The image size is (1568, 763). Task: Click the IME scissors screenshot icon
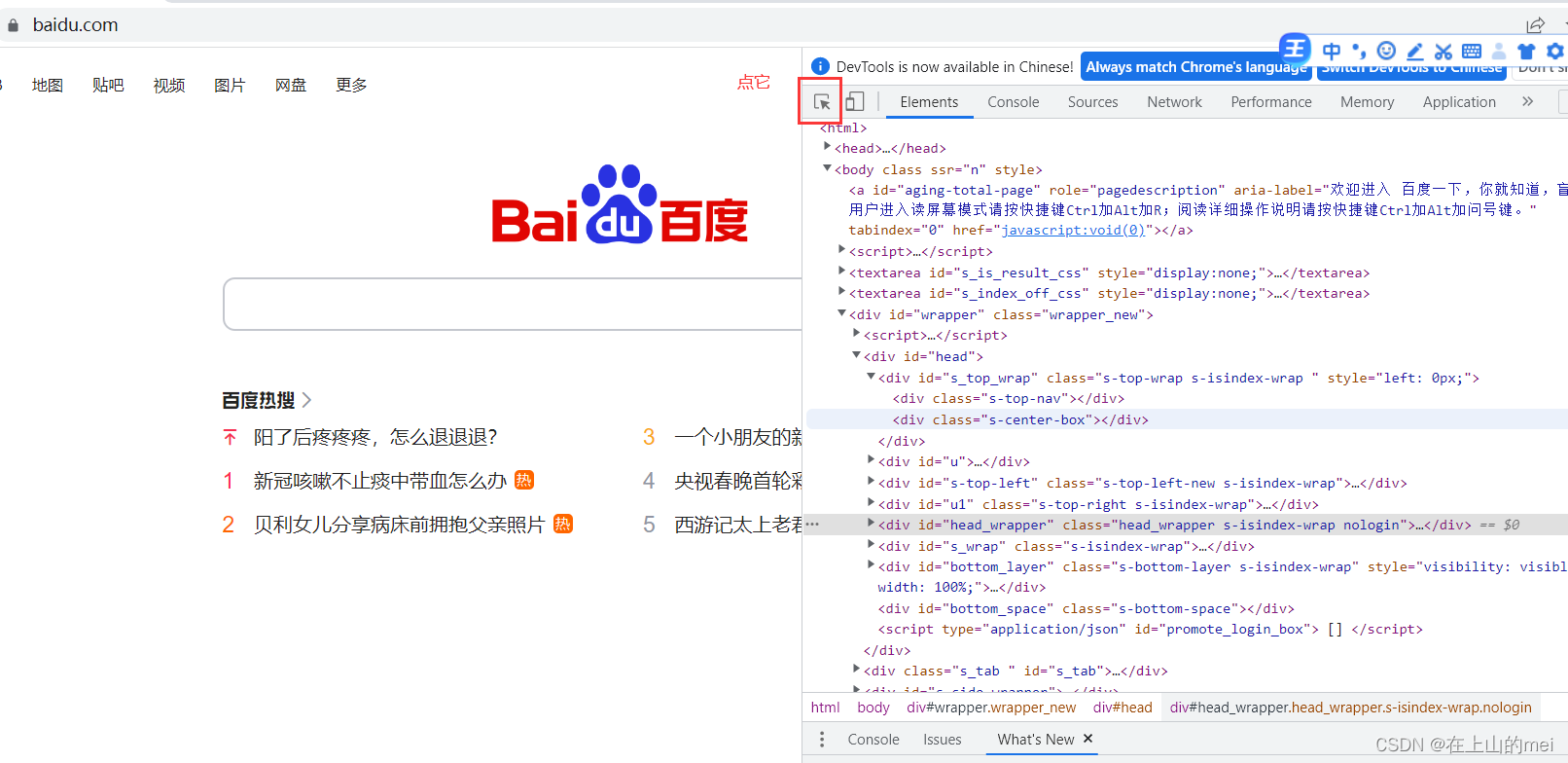pos(1443,51)
